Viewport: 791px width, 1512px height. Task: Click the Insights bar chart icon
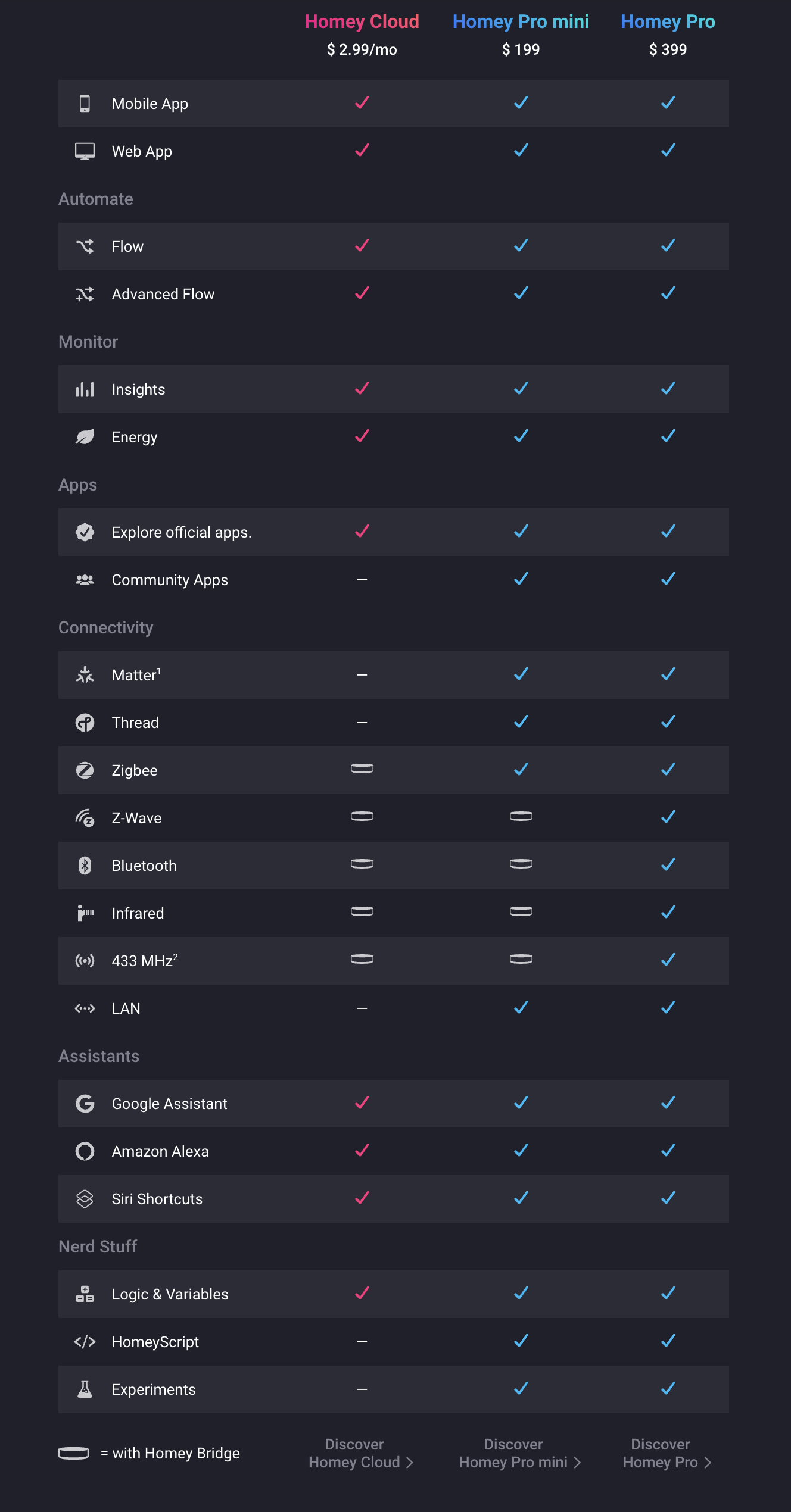point(85,389)
